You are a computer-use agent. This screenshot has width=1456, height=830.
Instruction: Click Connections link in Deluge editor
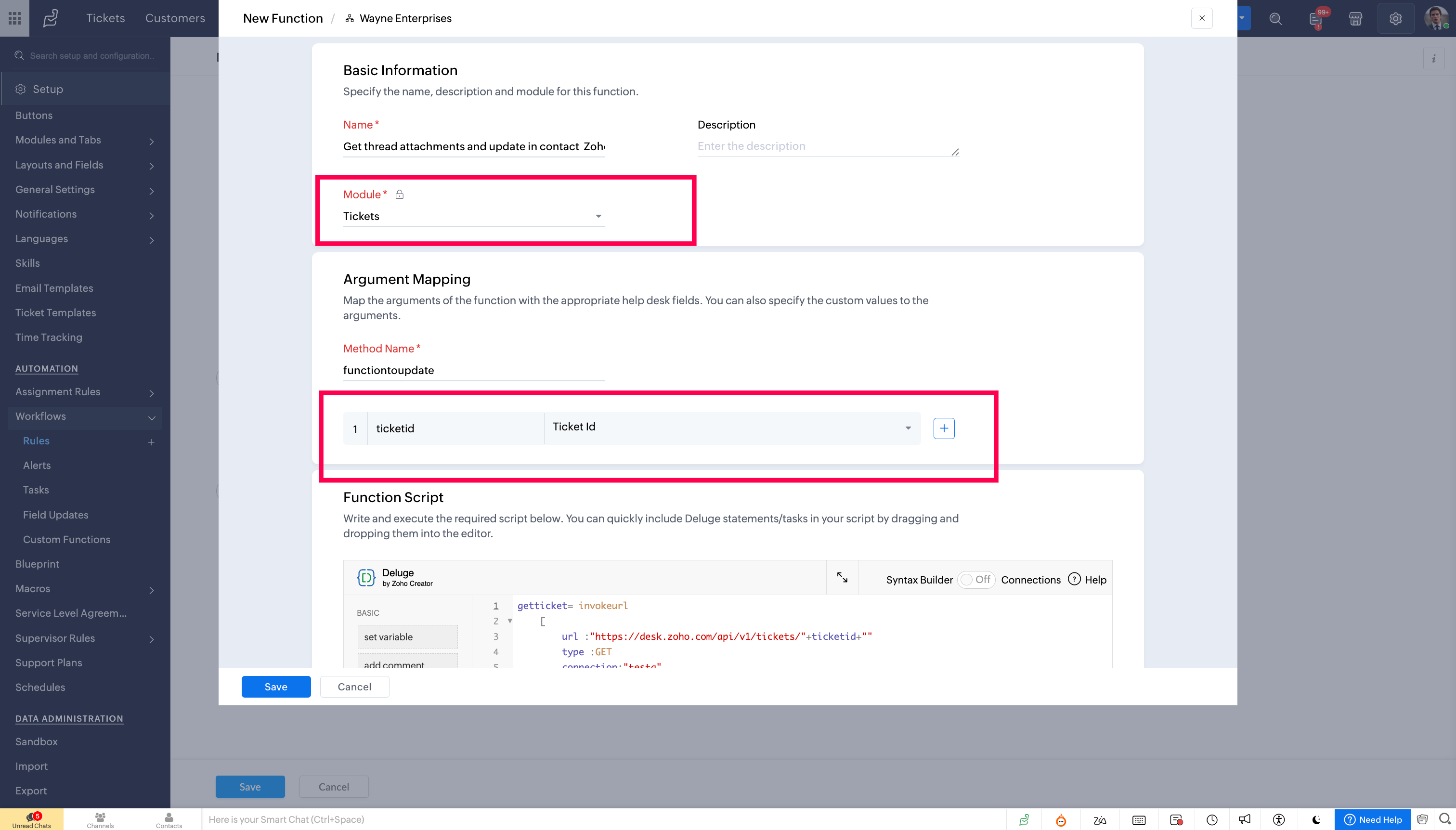[1030, 580]
